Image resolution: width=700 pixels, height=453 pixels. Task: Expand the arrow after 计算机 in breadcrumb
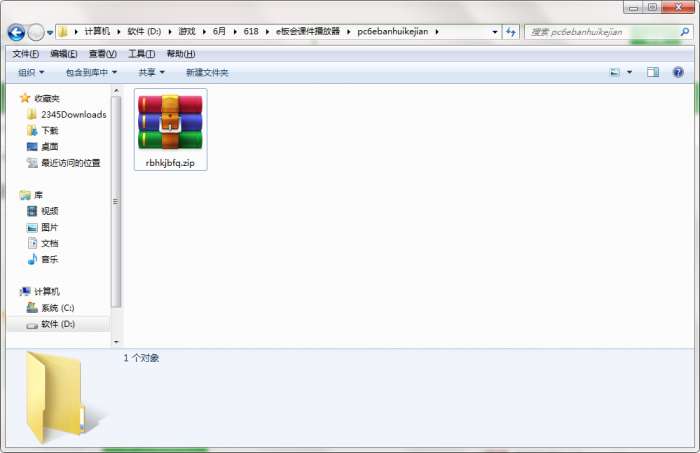coord(119,32)
